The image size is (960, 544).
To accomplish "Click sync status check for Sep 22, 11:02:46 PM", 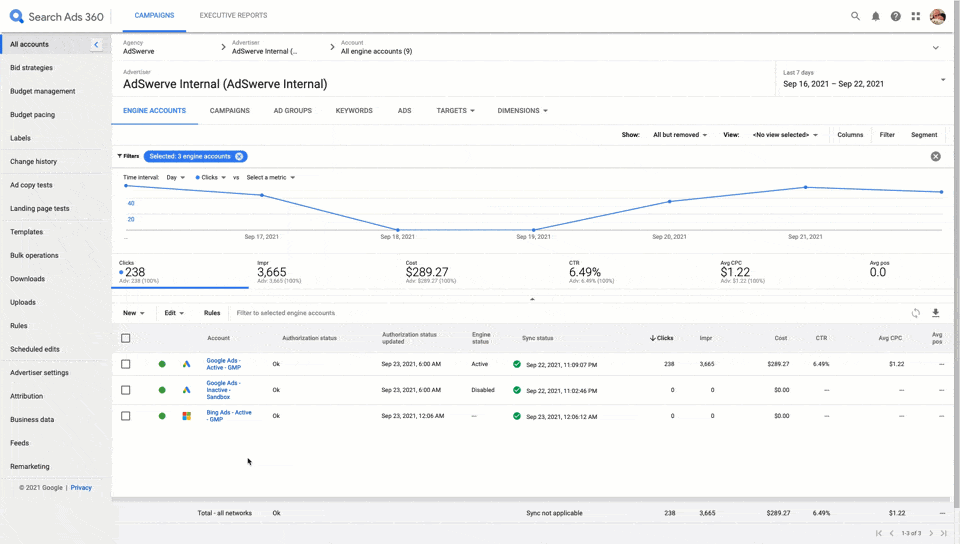I will coord(517,390).
